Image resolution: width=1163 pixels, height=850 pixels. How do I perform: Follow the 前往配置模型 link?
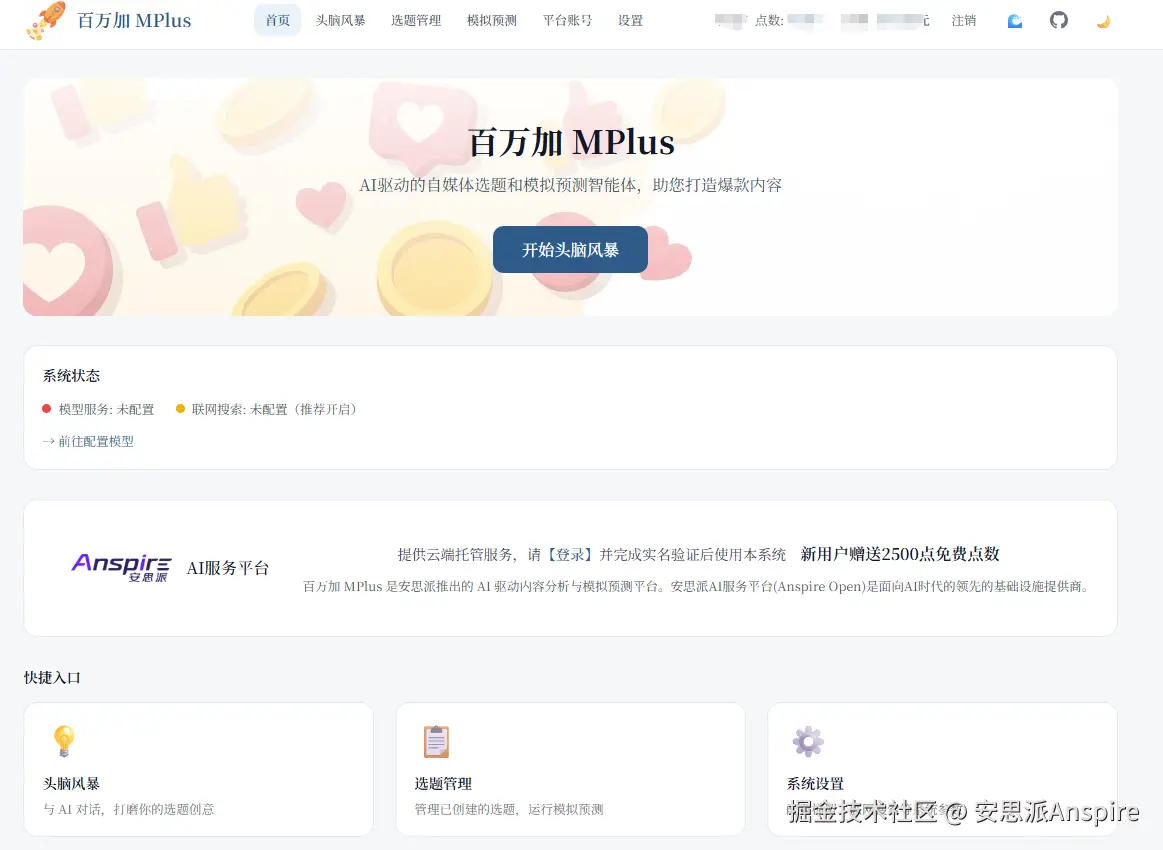(88, 441)
